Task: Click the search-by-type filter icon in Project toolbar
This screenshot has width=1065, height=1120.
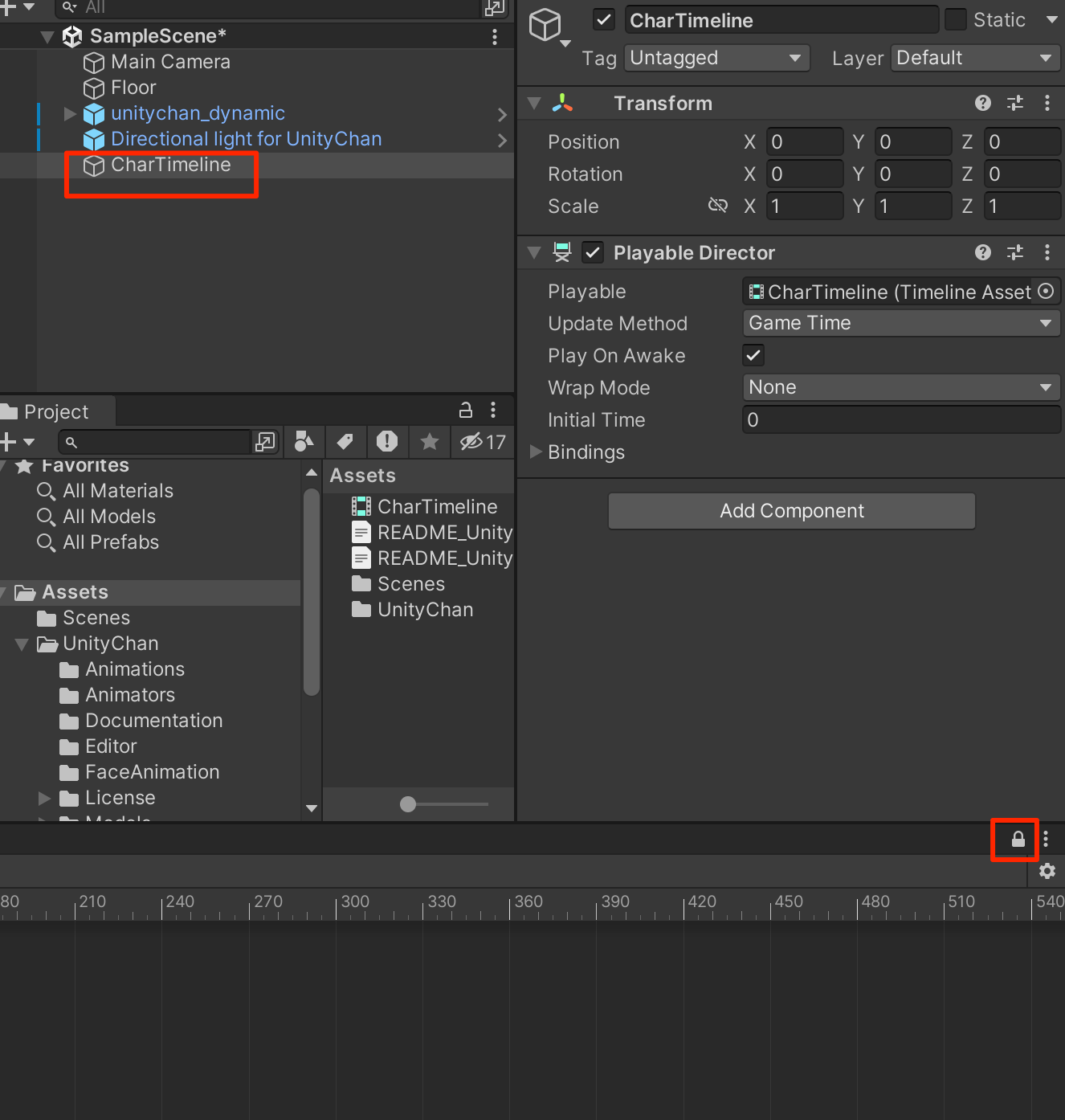Action: (x=304, y=442)
